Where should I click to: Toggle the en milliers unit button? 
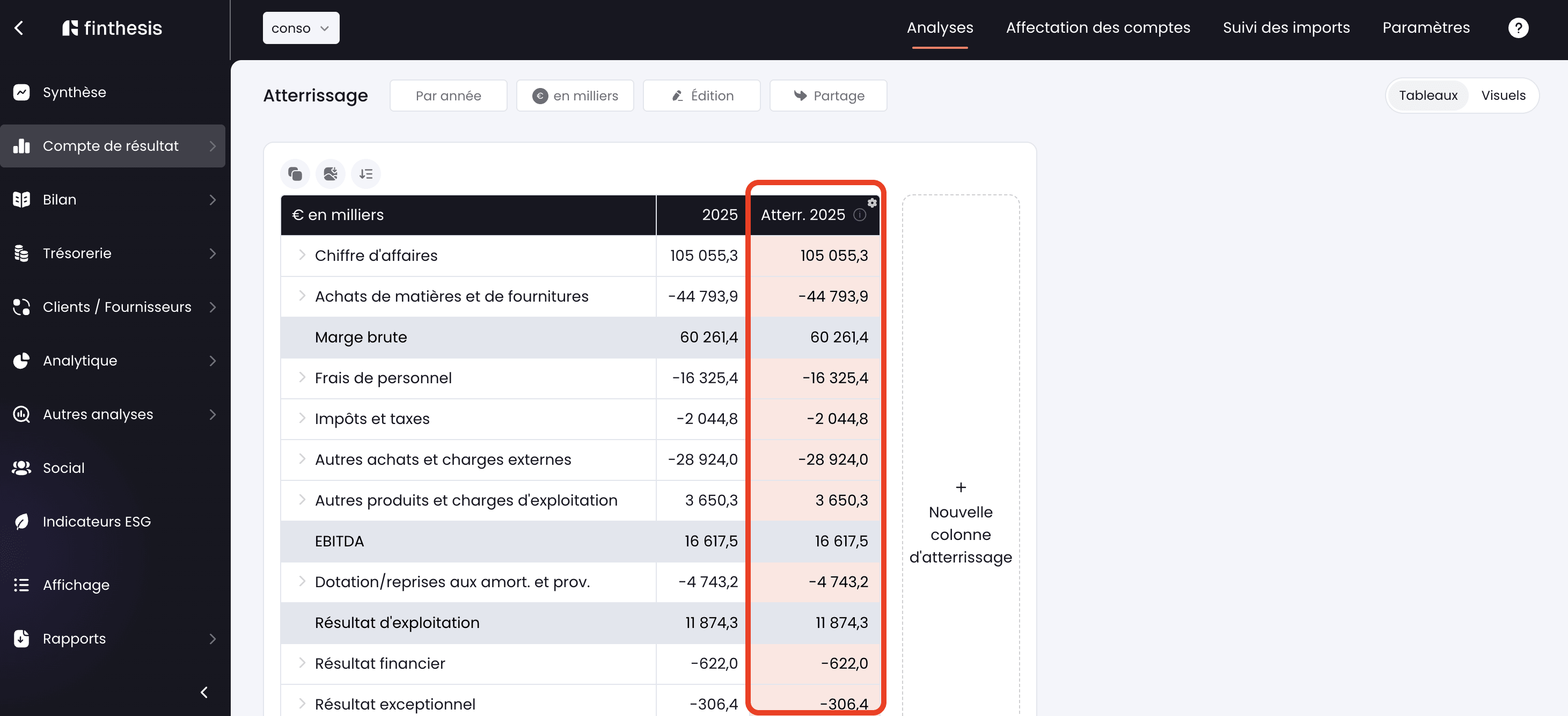click(x=575, y=96)
